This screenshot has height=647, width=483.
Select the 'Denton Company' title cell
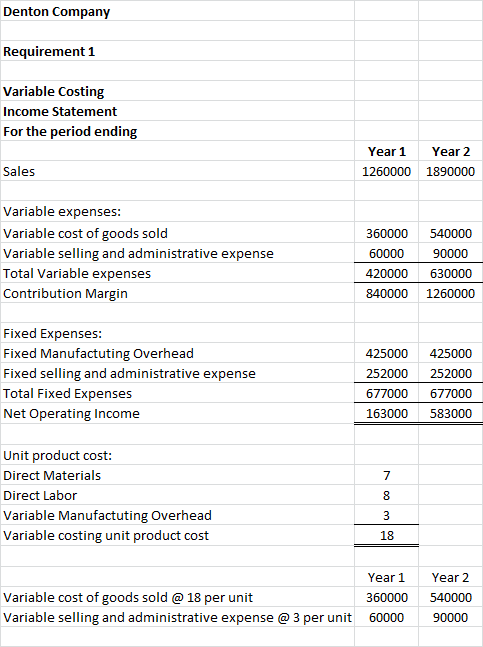coord(177,11)
